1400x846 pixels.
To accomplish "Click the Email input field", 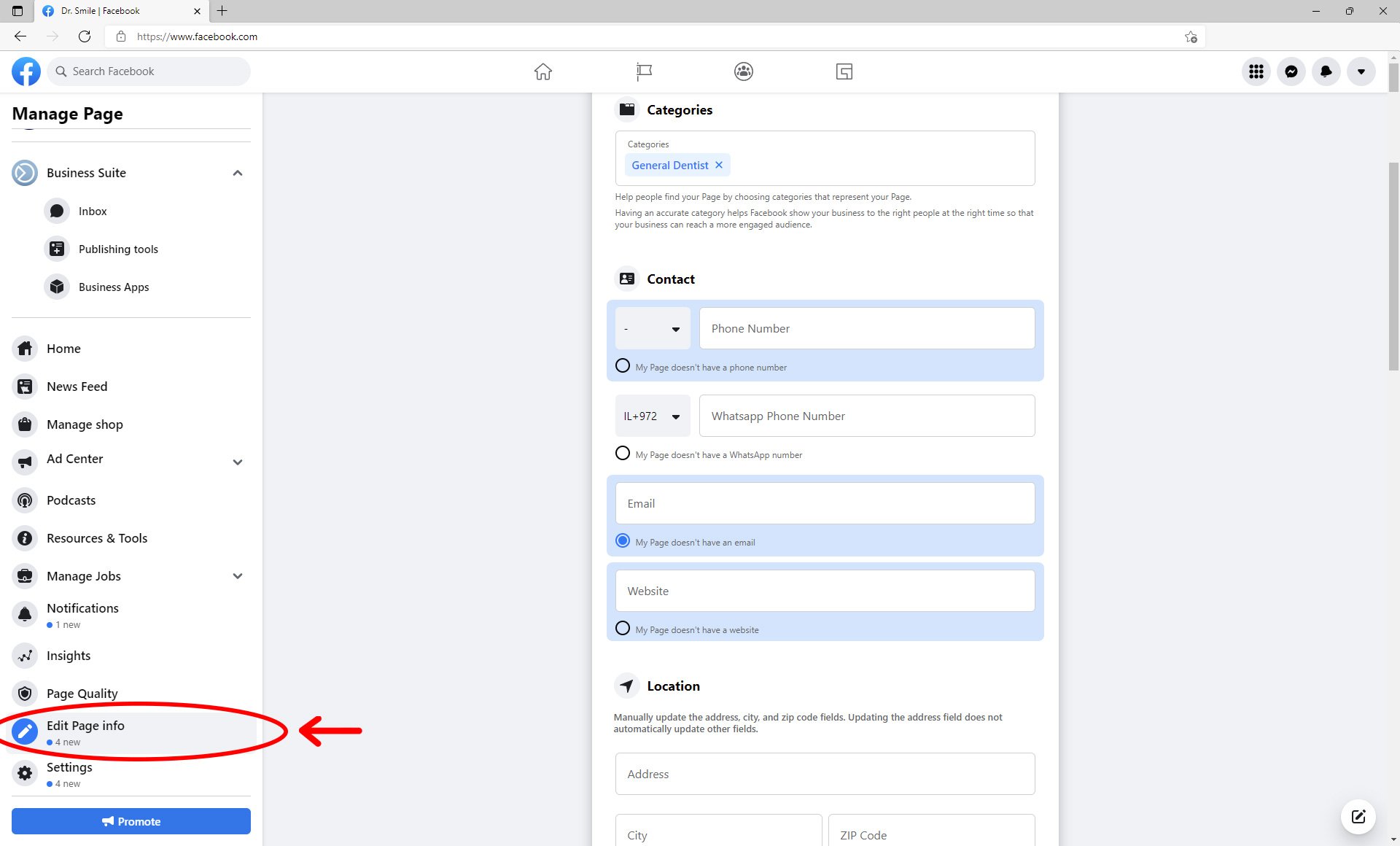I will (825, 503).
